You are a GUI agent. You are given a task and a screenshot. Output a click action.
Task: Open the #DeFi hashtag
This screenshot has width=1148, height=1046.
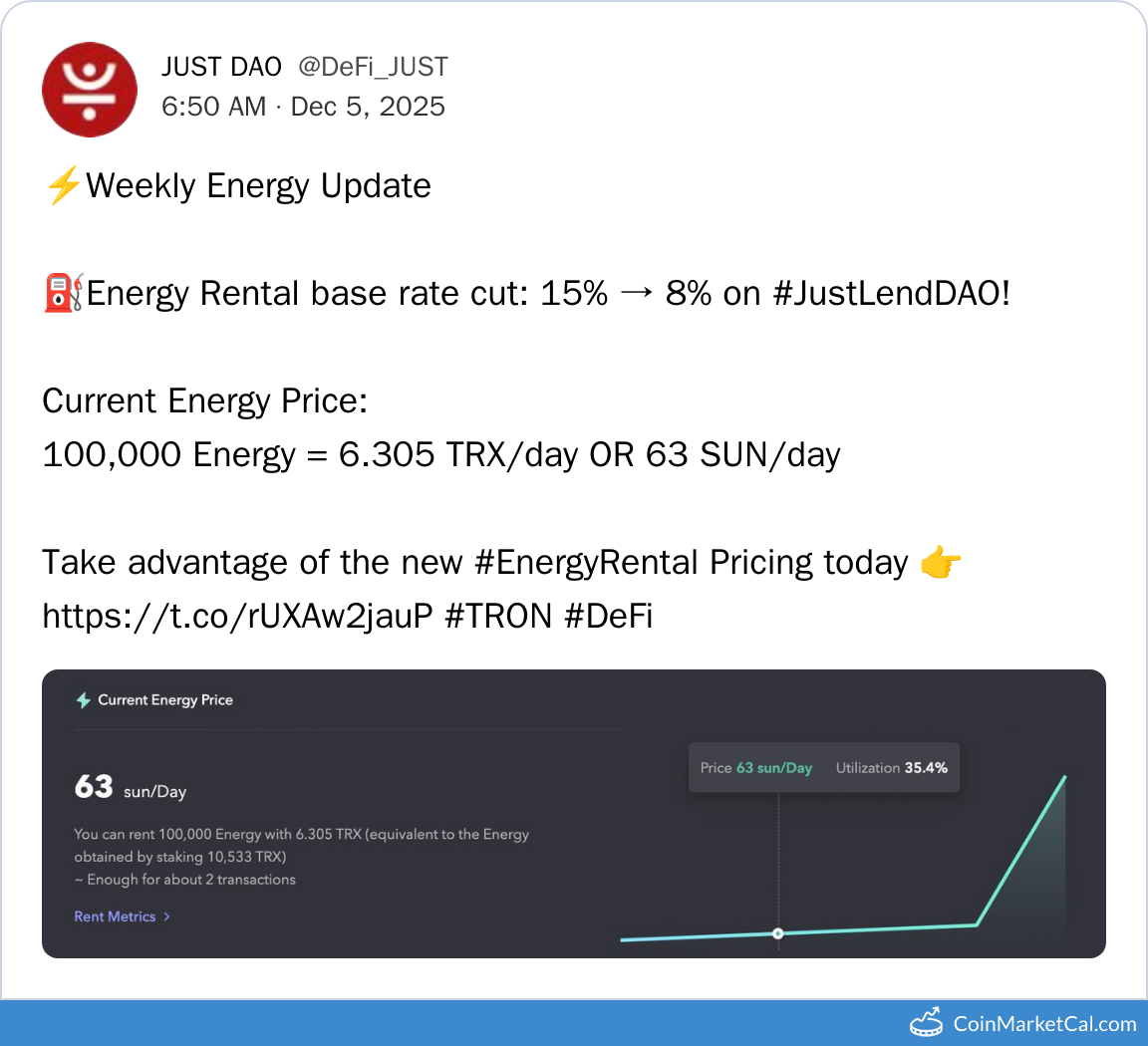608,617
